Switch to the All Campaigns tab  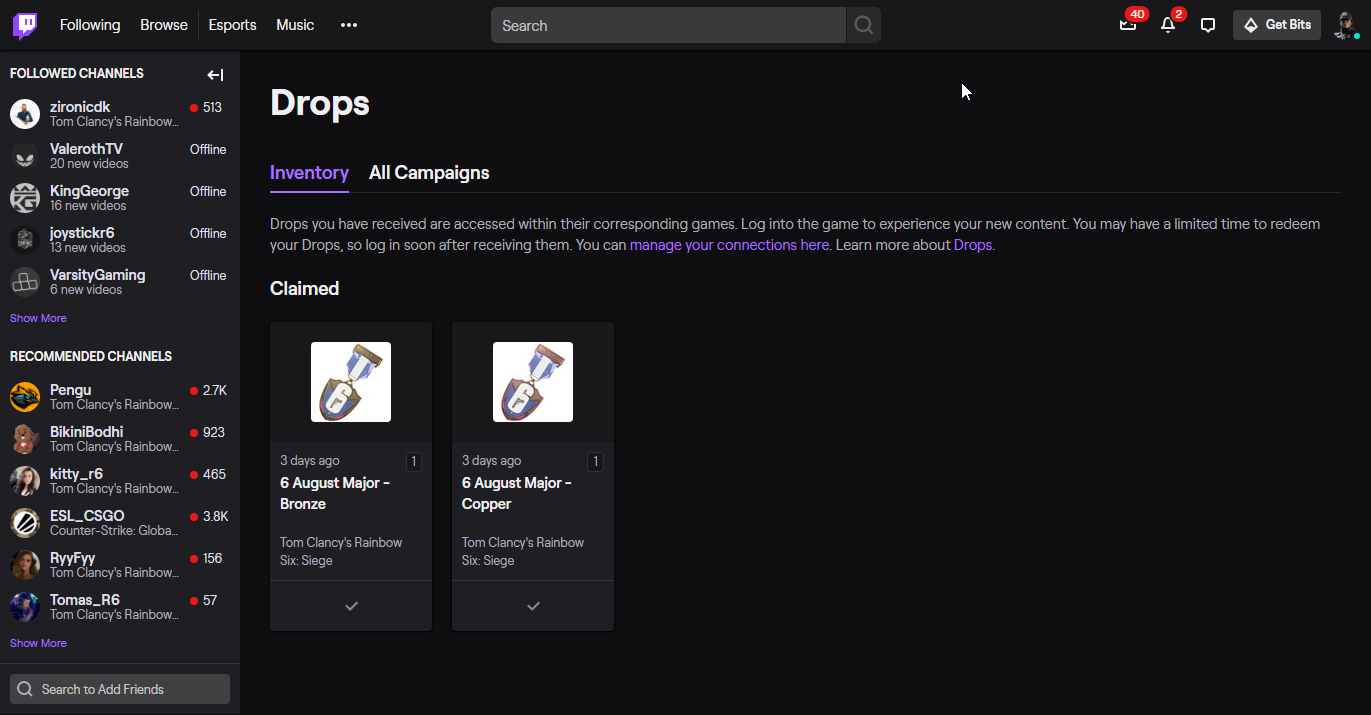click(429, 173)
